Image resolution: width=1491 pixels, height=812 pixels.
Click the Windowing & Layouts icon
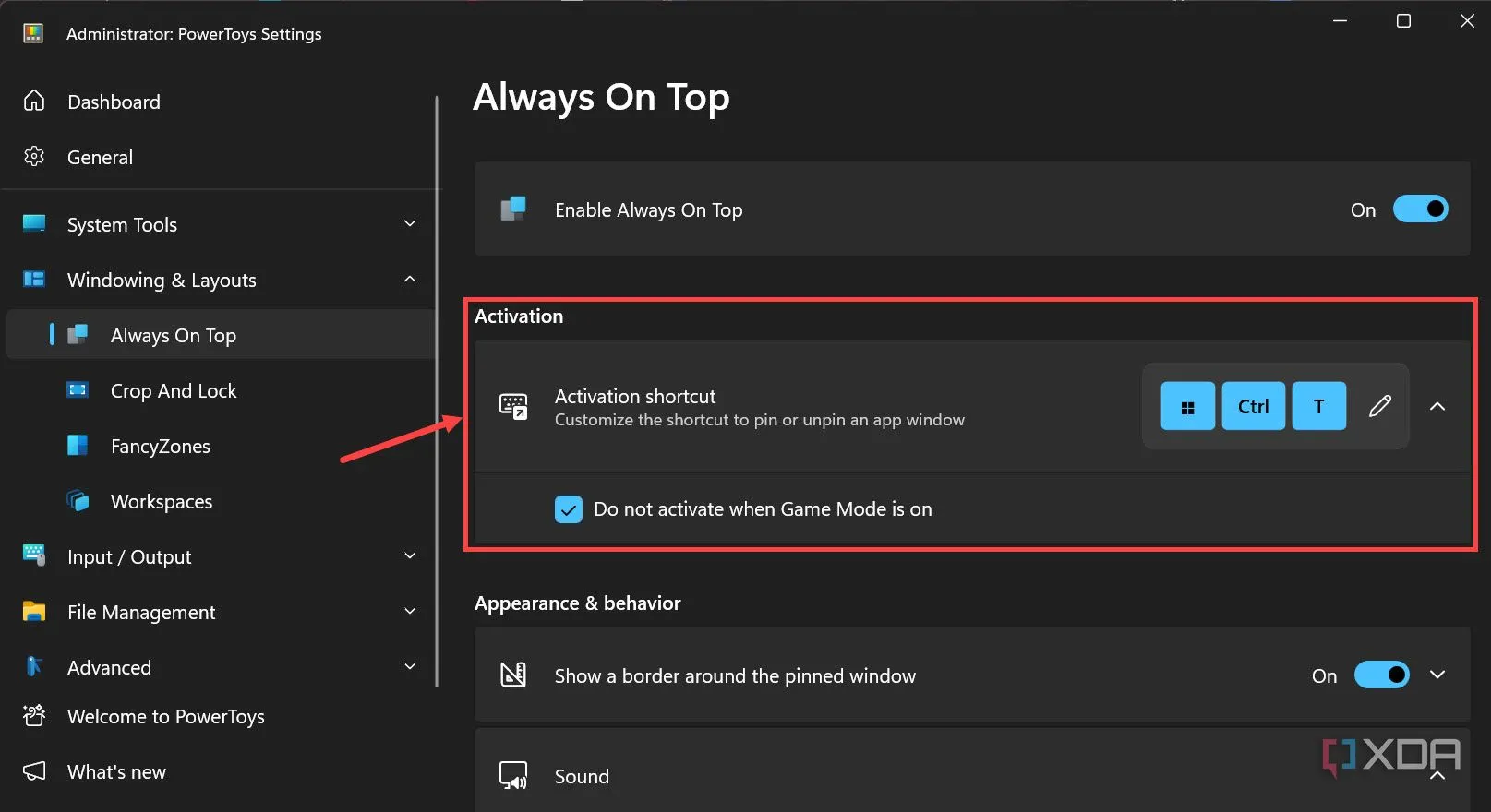[34, 279]
